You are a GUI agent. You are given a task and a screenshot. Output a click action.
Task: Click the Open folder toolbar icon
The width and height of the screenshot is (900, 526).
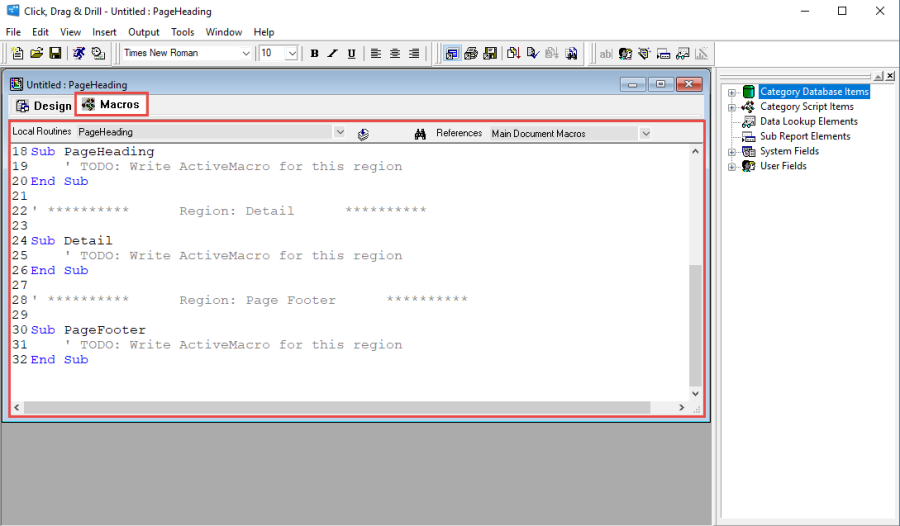36,53
